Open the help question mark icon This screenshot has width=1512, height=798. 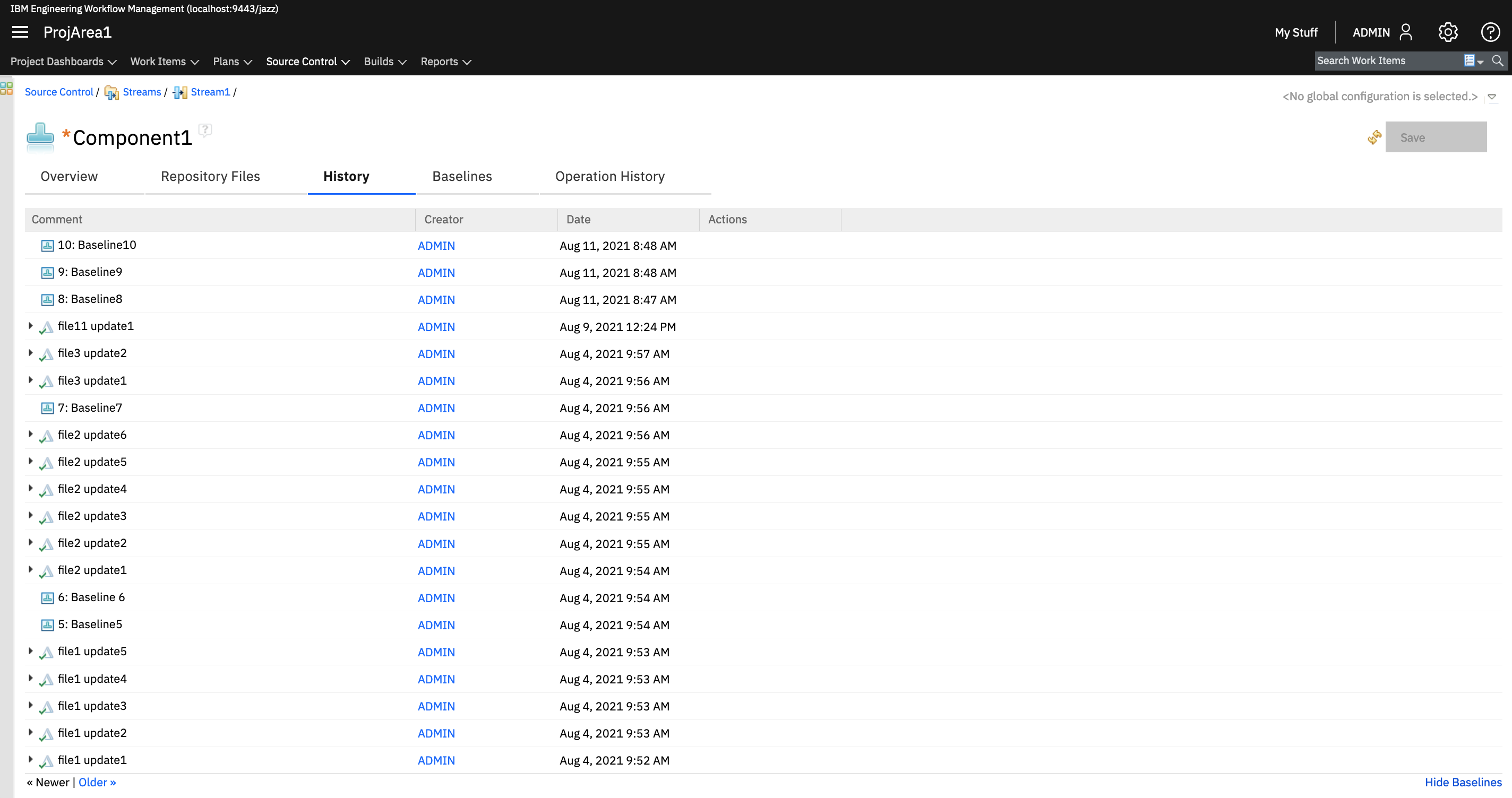pos(1490,32)
